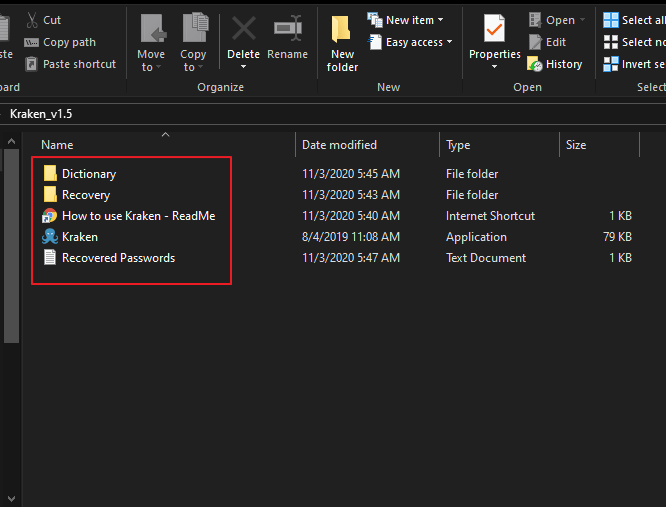Click the scrollbar down arrow
Screen dimensions: 666x507
pyautogui.click(x=11, y=499)
